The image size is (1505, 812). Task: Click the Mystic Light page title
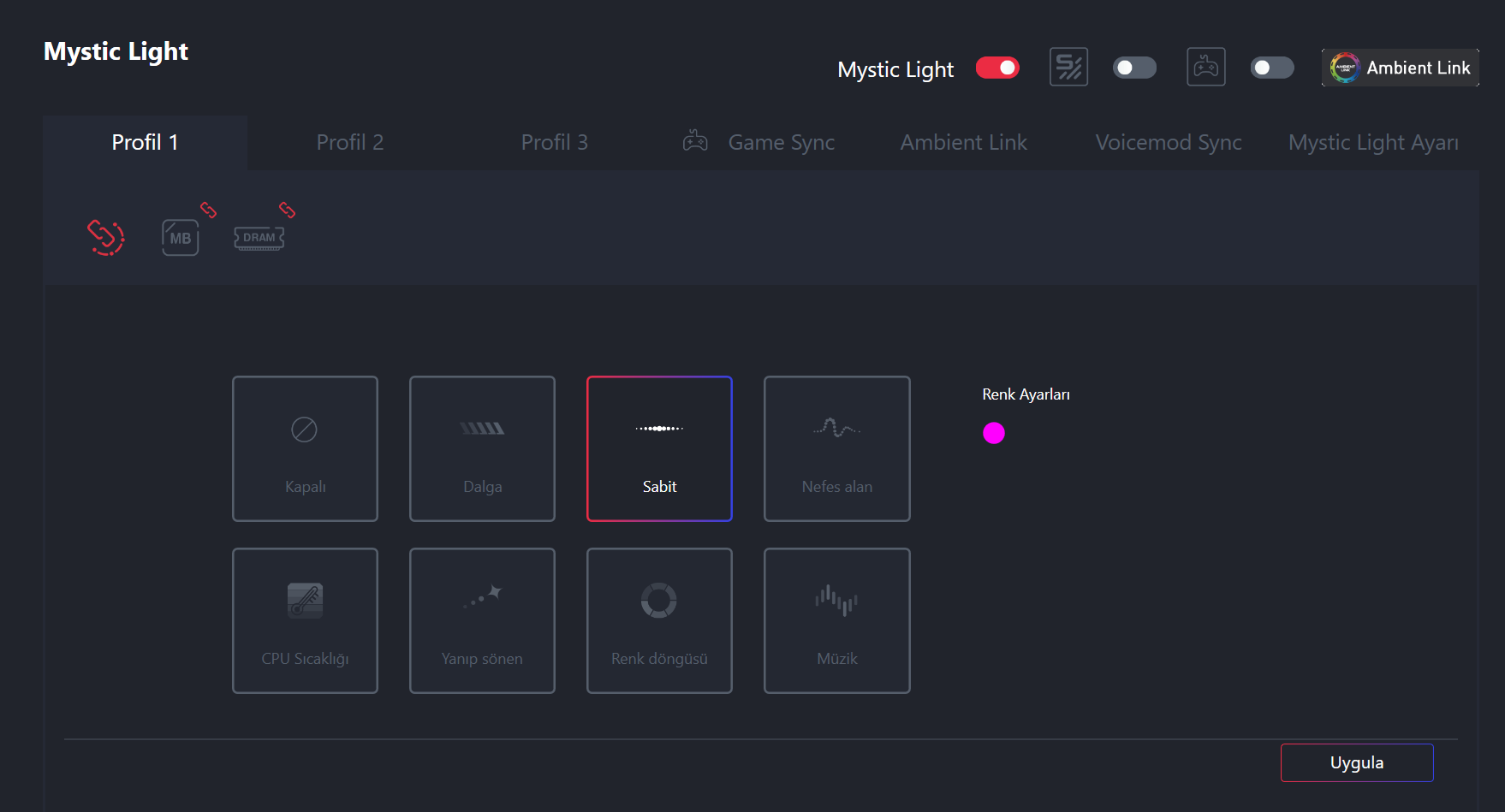tap(116, 51)
